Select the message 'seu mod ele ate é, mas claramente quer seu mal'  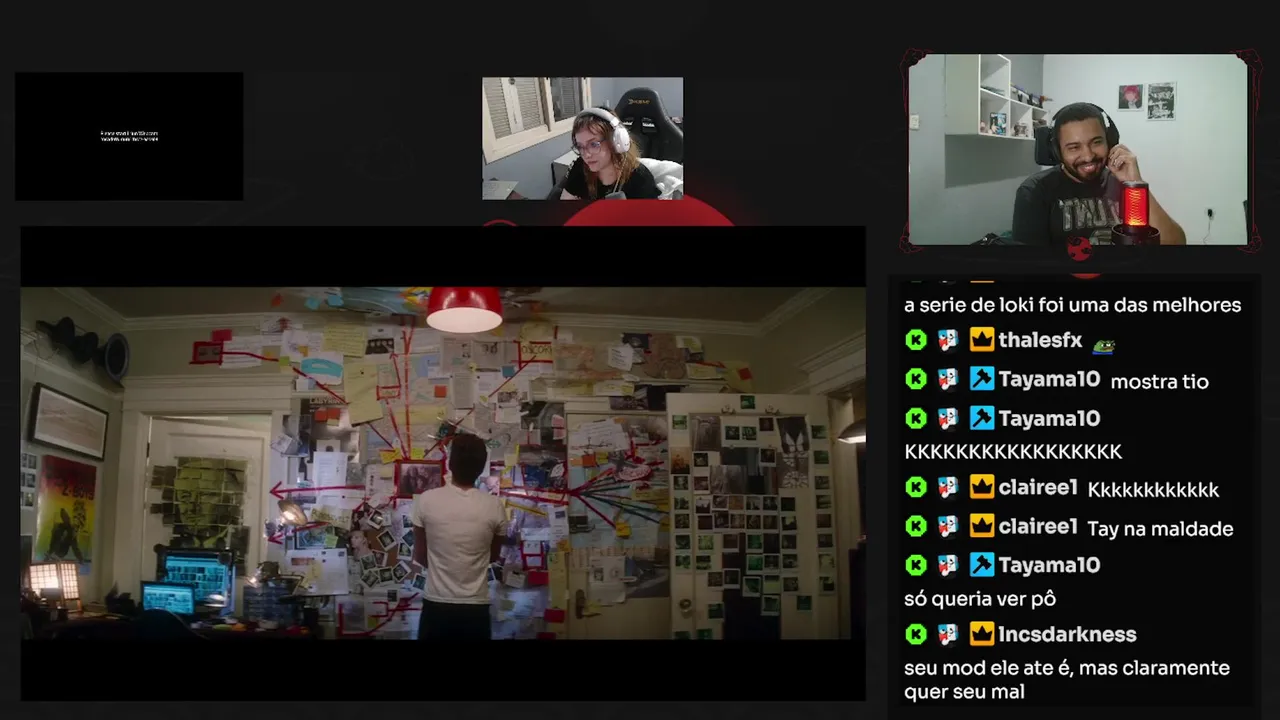pos(1067,679)
